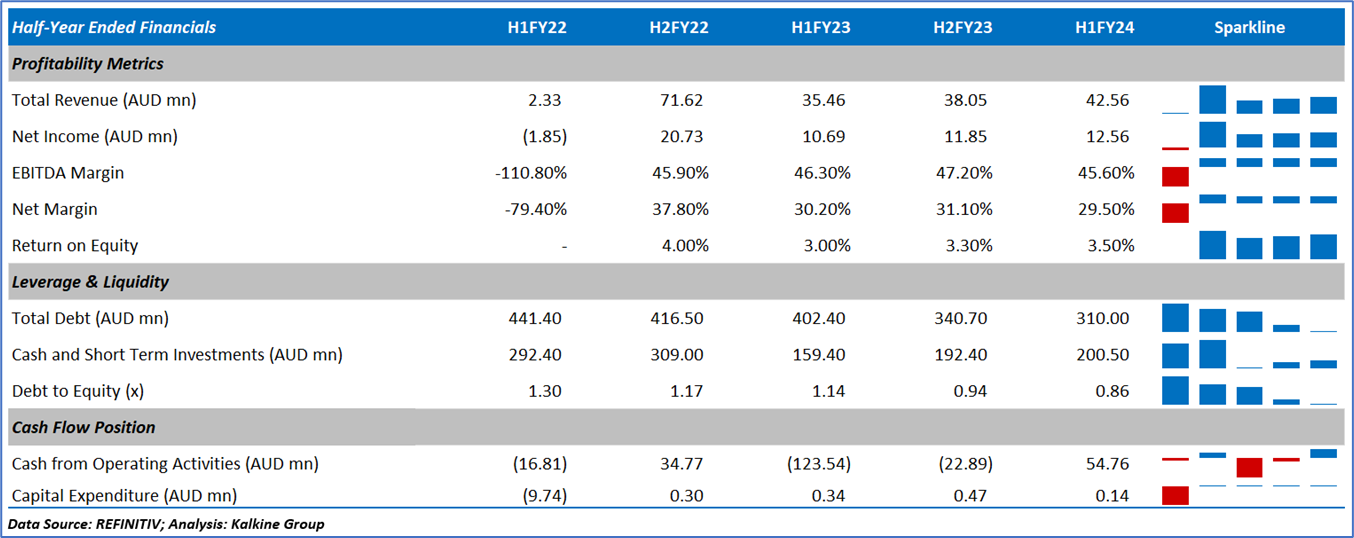Click the Debt to Equity sparkline
This screenshot has height=538, width=1354.
coord(1249,391)
